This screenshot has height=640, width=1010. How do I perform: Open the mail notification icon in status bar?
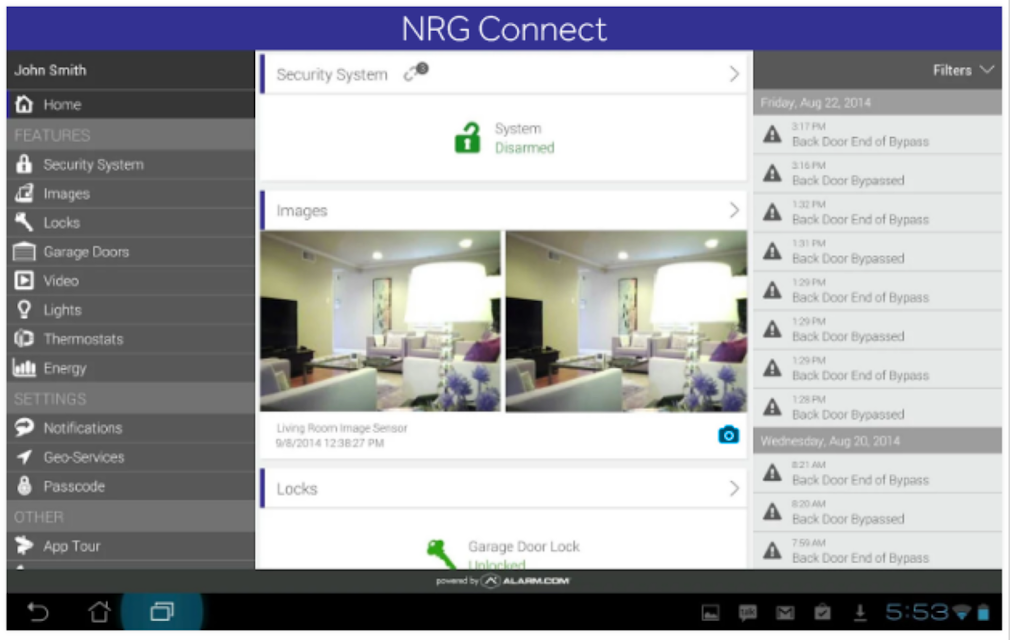tap(785, 612)
